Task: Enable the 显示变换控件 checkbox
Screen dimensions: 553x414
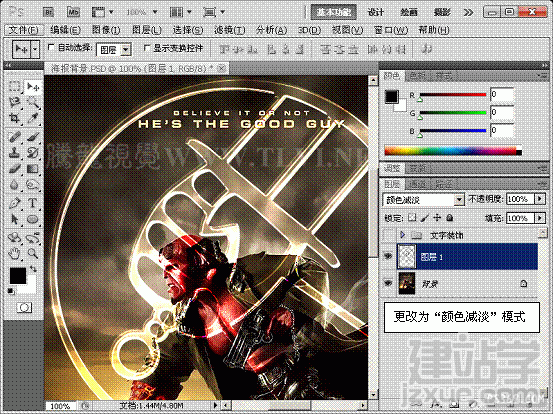Action: [147, 47]
